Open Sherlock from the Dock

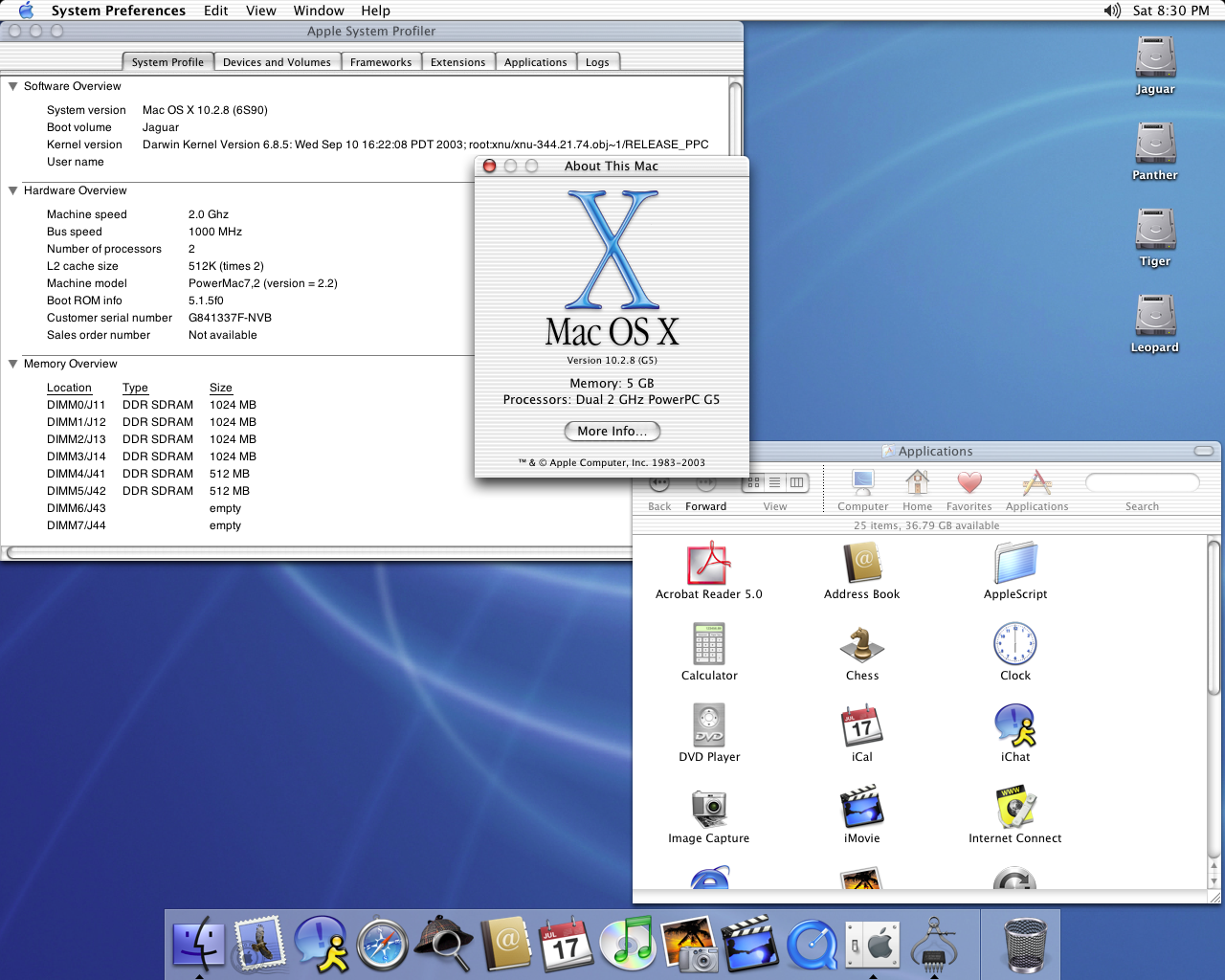point(443,944)
